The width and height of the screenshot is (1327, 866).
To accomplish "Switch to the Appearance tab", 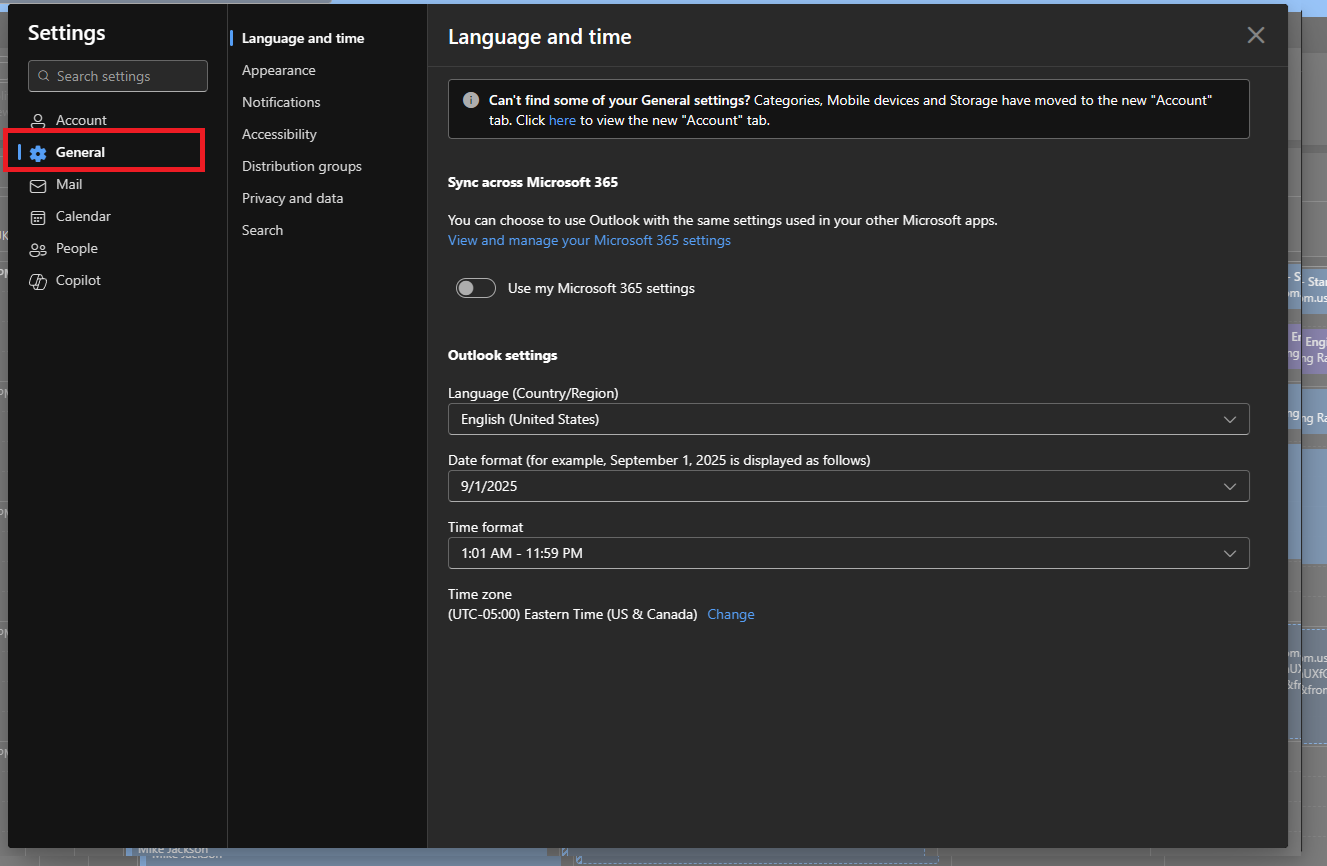I will 279,70.
